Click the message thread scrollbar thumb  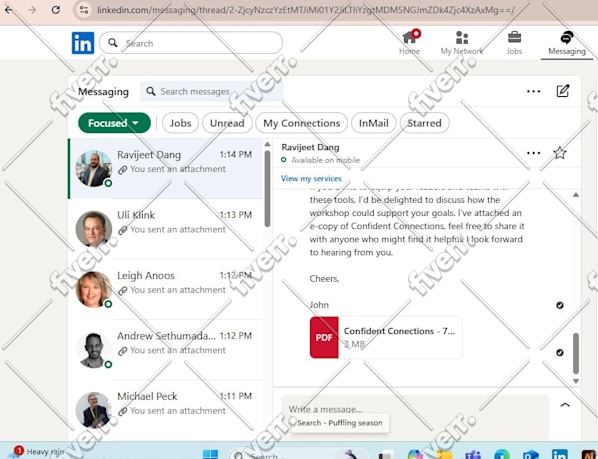[576, 353]
